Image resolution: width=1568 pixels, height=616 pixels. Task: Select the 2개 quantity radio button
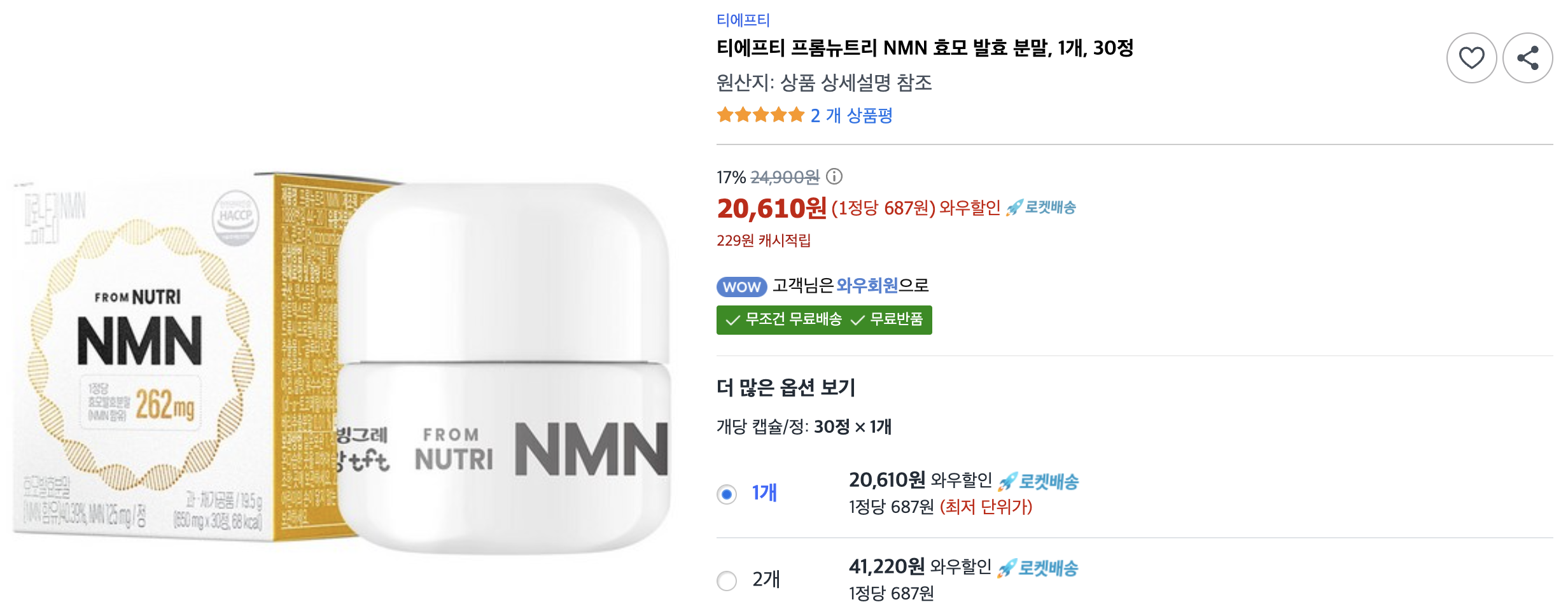(x=726, y=581)
